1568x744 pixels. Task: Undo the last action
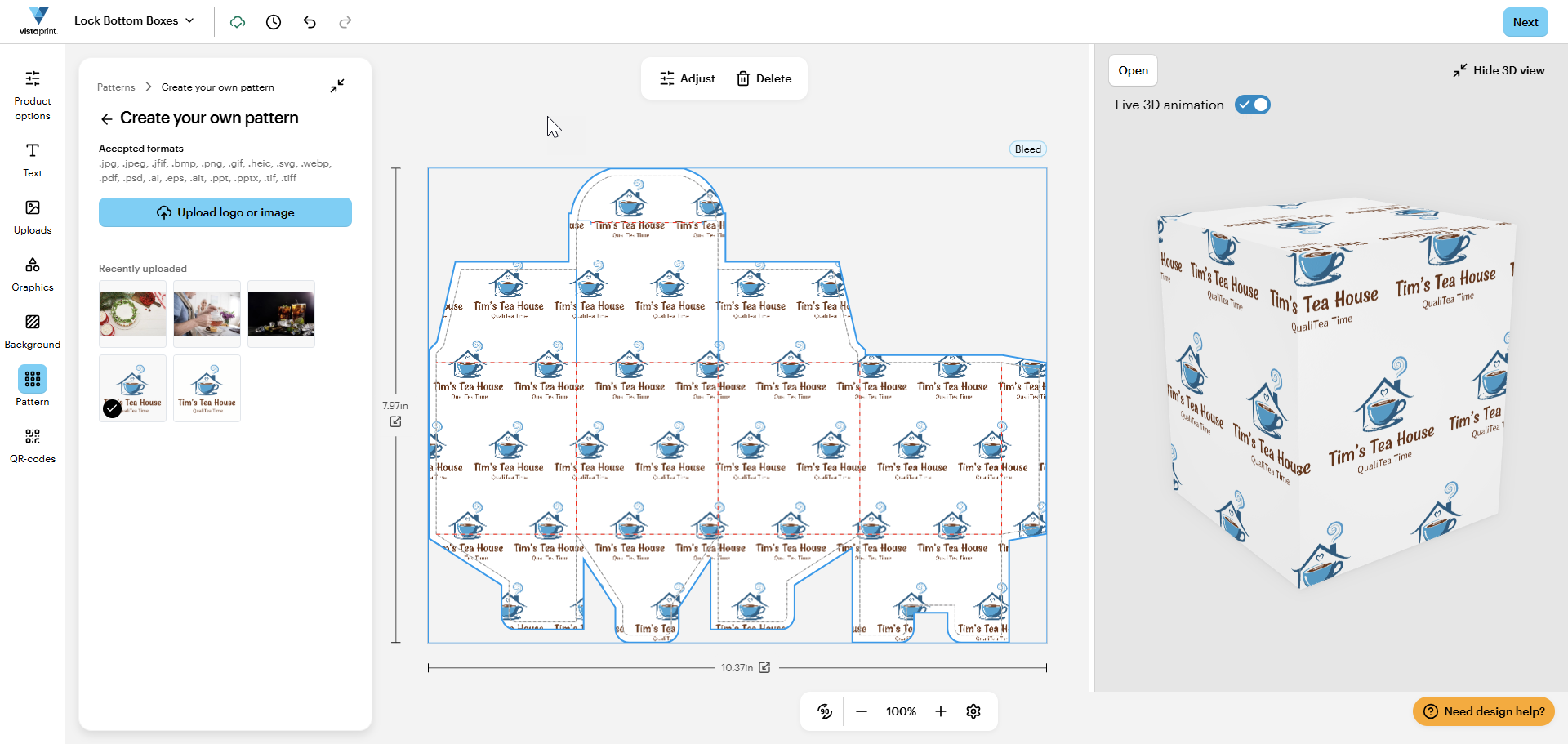[x=310, y=22]
